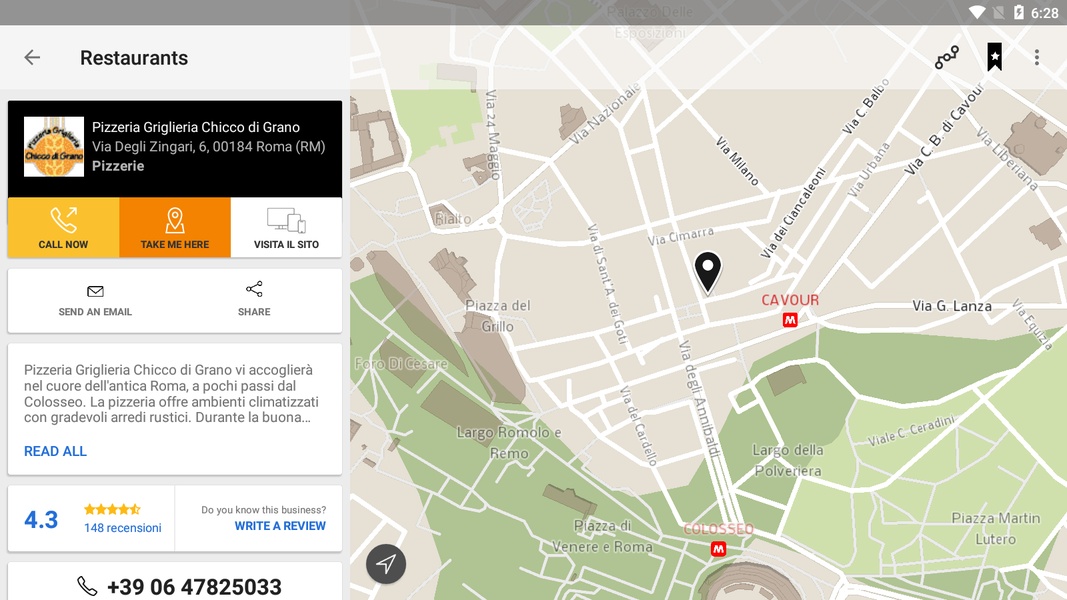Viewport: 1067px width, 600px height.
Task: Tap the Take Me Here button
Action: pos(175,227)
